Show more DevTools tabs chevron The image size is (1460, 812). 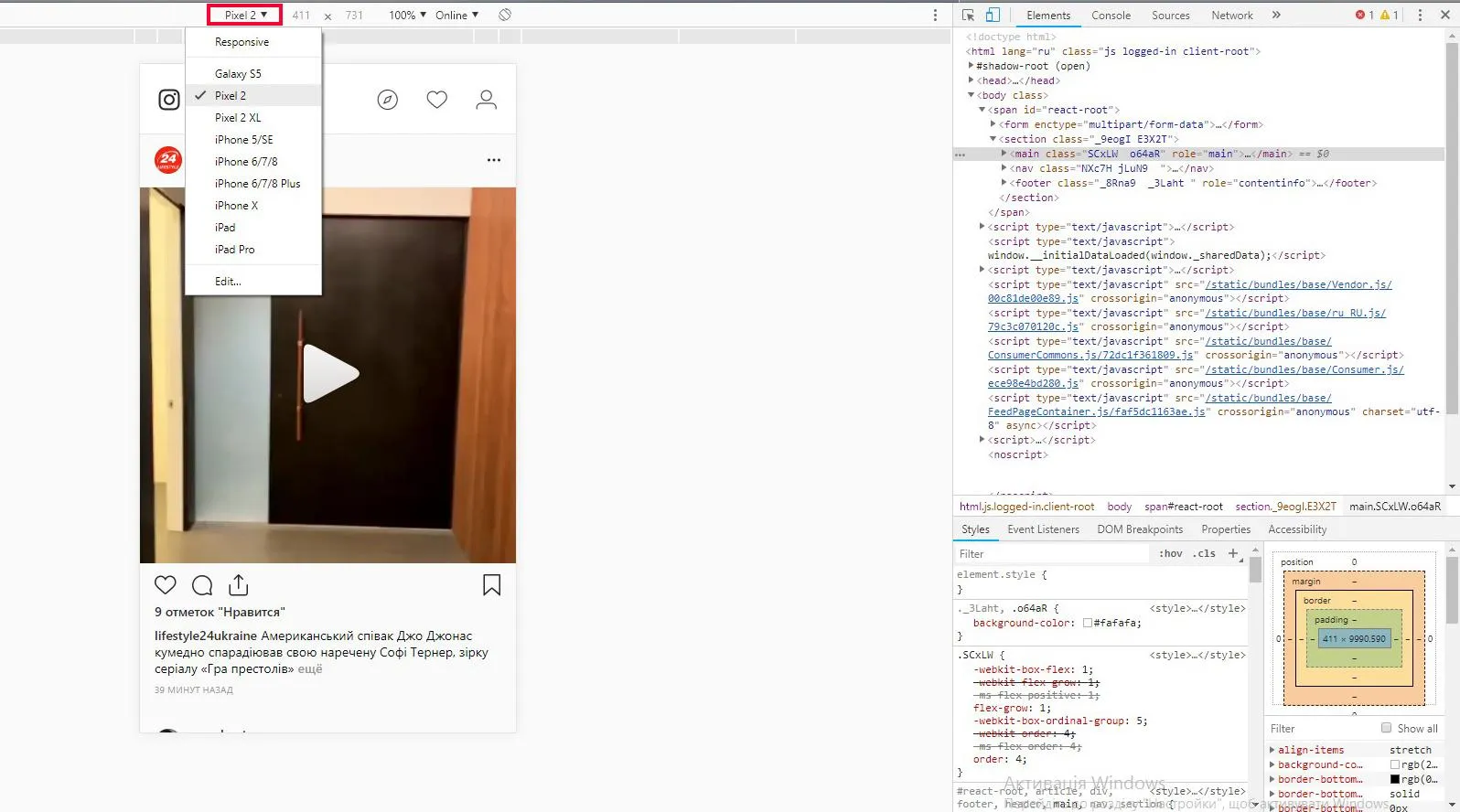pyautogui.click(x=1276, y=16)
